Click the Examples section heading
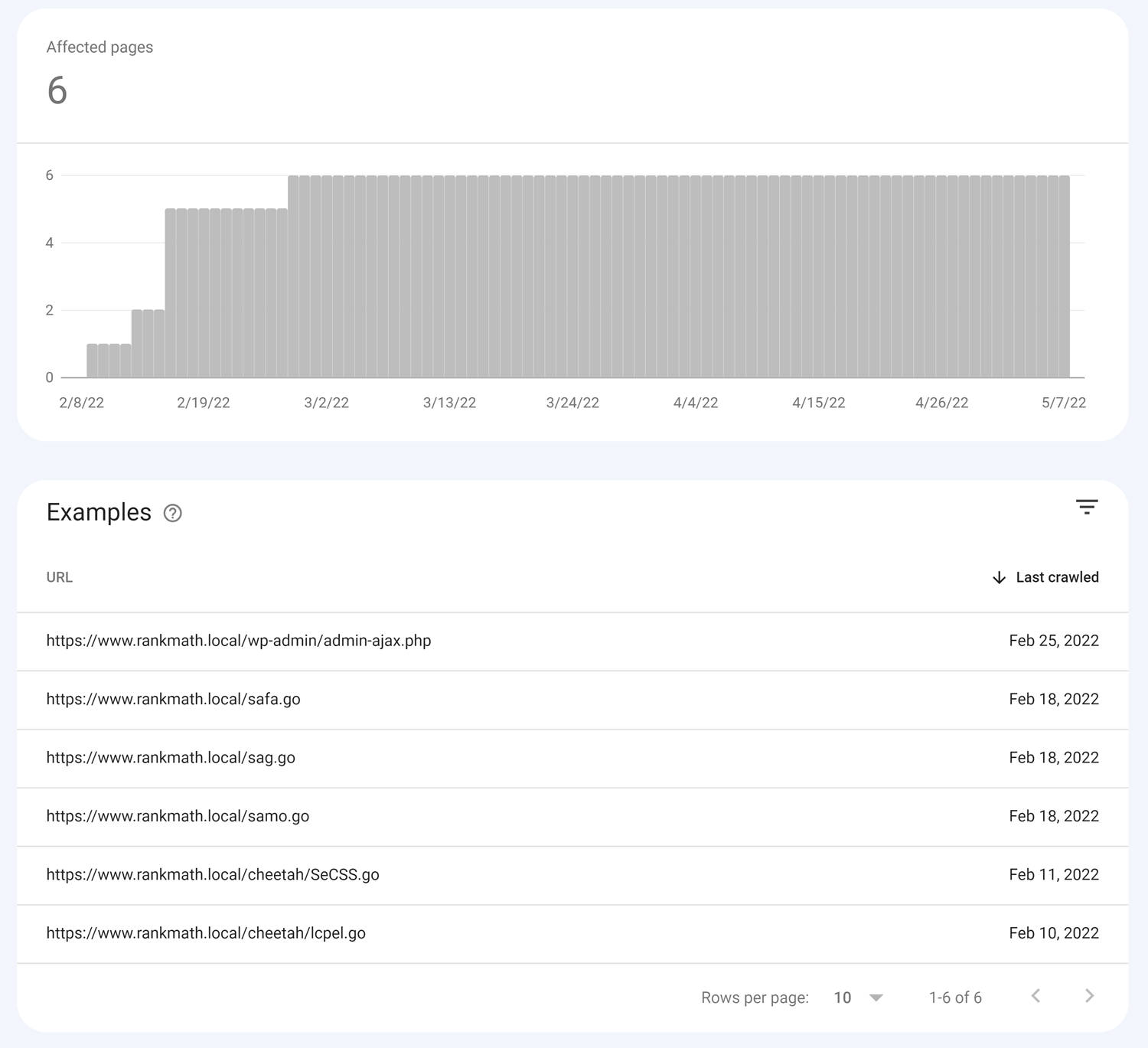The image size is (1148, 1048). tap(99, 512)
